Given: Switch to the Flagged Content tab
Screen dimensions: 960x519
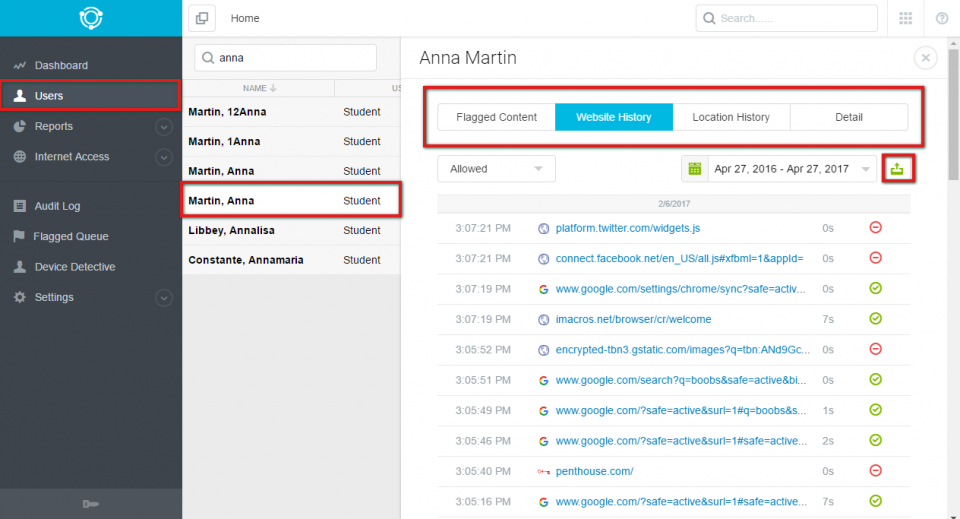Looking at the screenshot, I should pyautogui.click(x=497, y=117).
